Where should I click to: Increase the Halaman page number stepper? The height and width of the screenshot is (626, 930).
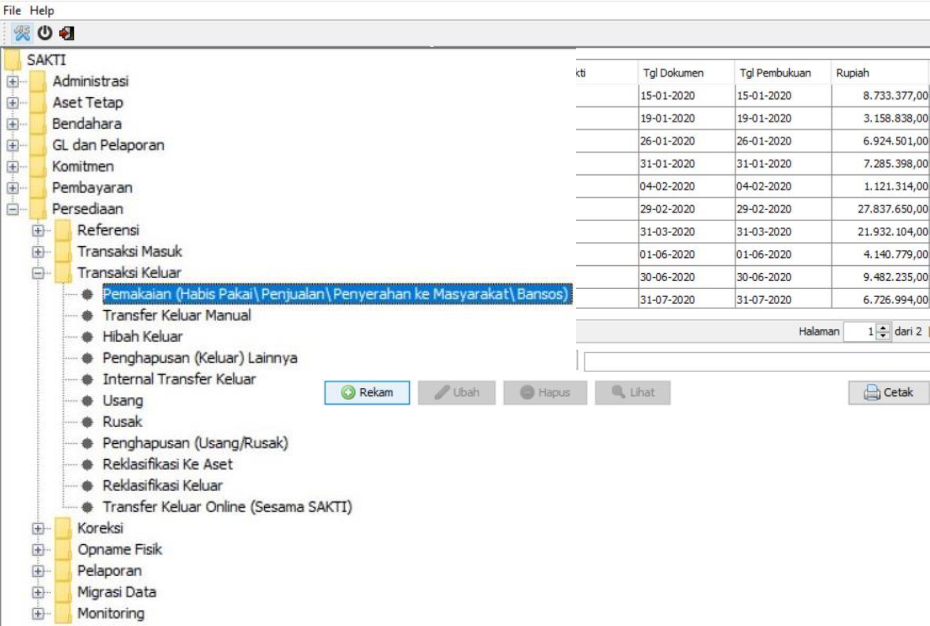[x=883, y=327]
